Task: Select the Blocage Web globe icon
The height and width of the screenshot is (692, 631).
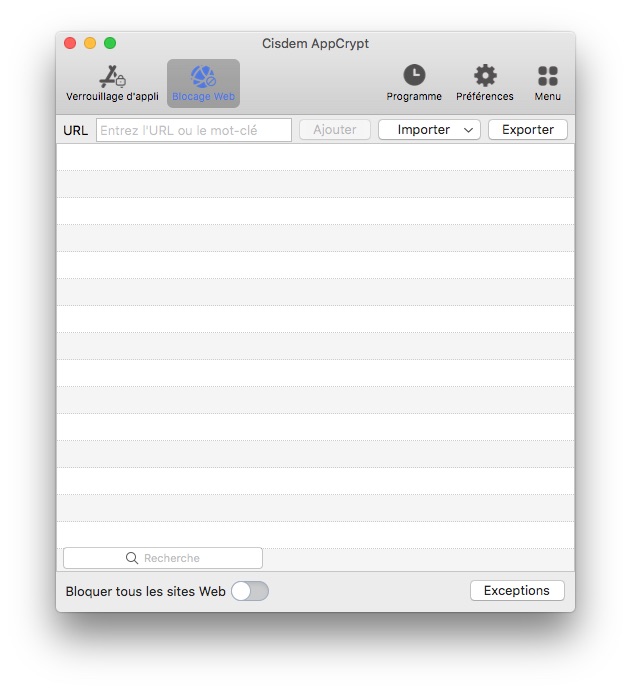Action: [x=203, y=77]
